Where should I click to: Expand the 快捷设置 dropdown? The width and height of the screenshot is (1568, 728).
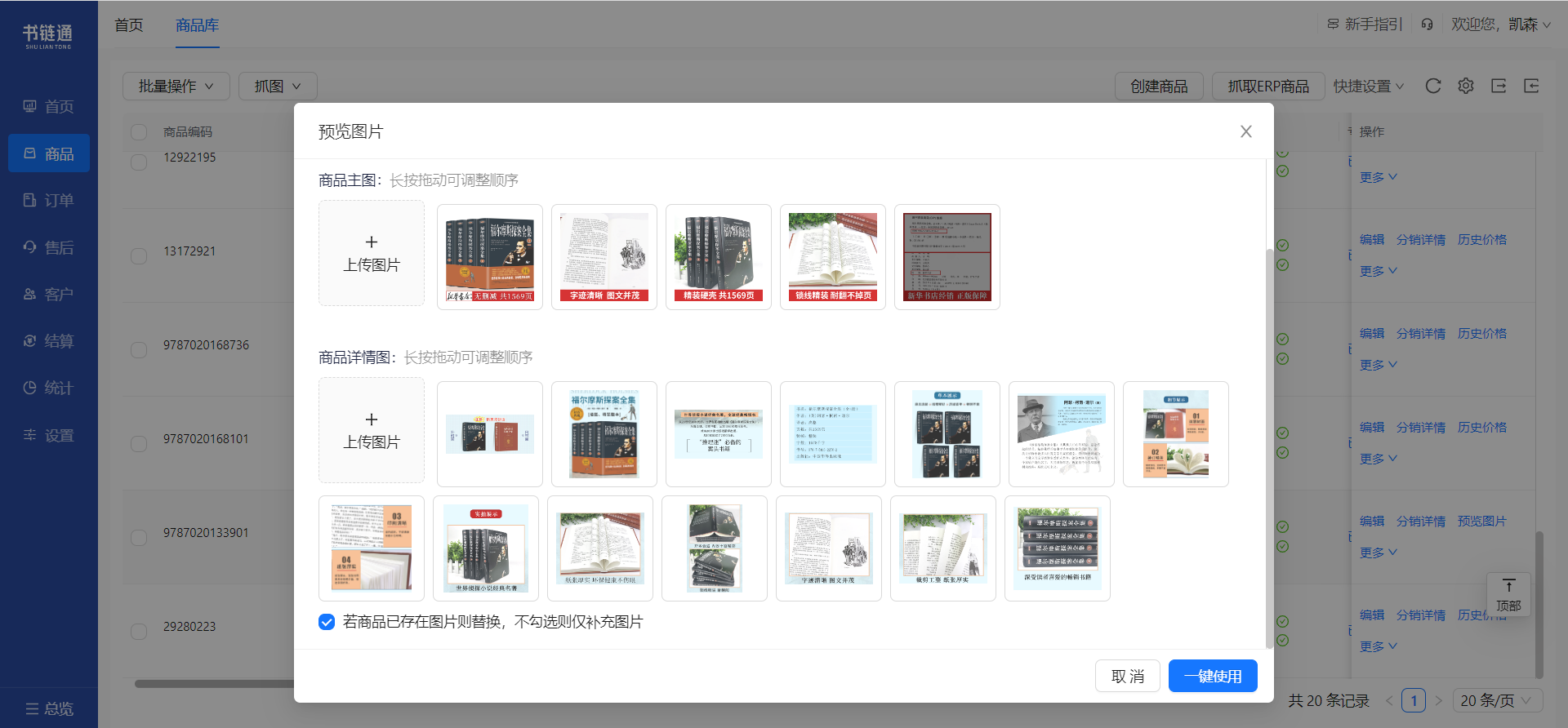point(1369,86)
